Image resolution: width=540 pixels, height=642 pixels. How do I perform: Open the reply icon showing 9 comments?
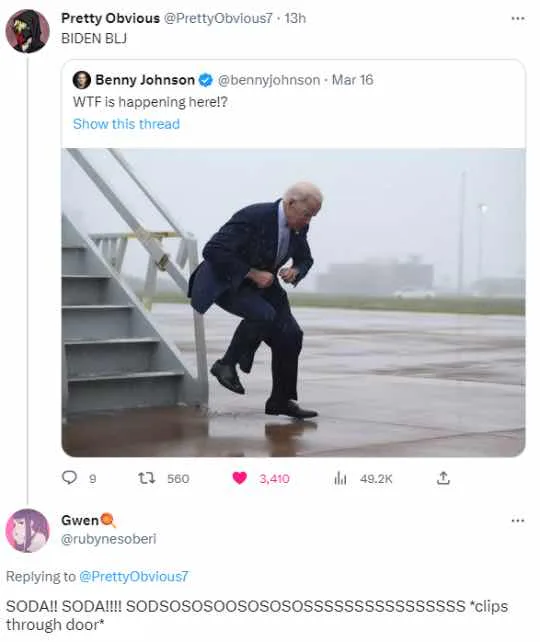pyautogui.click(x=69, y=477)
